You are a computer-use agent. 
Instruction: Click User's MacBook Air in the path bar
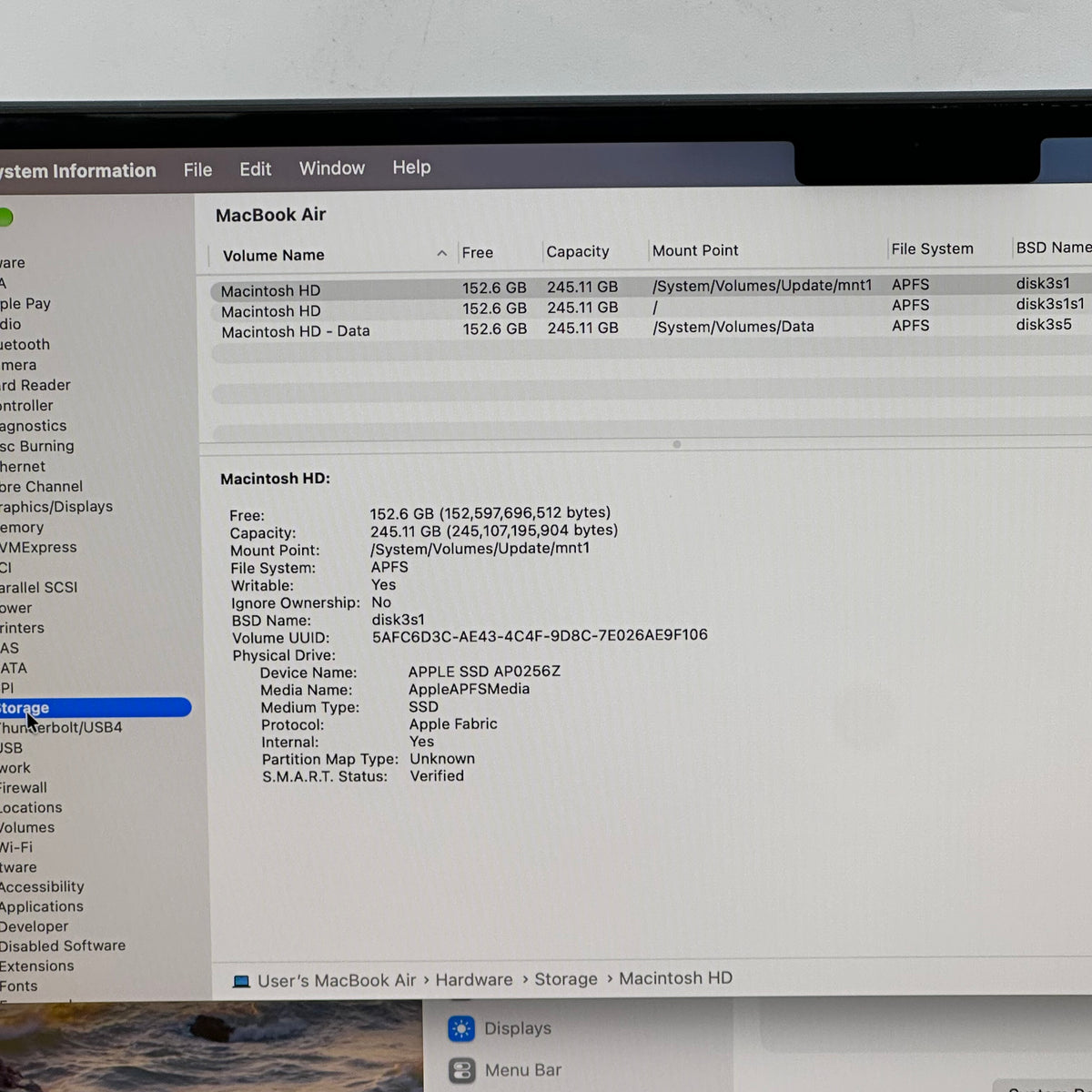(337, 981)
